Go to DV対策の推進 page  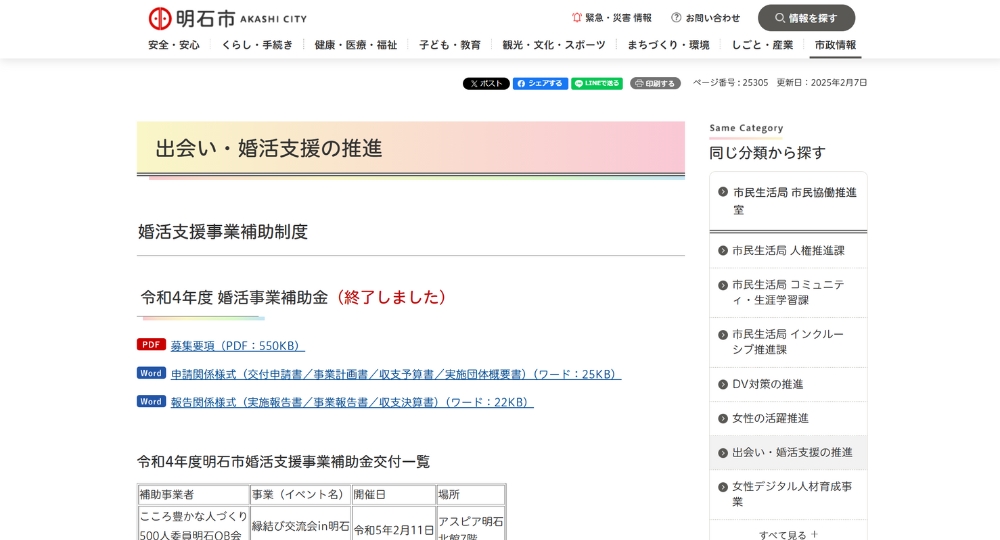(788, 384)
